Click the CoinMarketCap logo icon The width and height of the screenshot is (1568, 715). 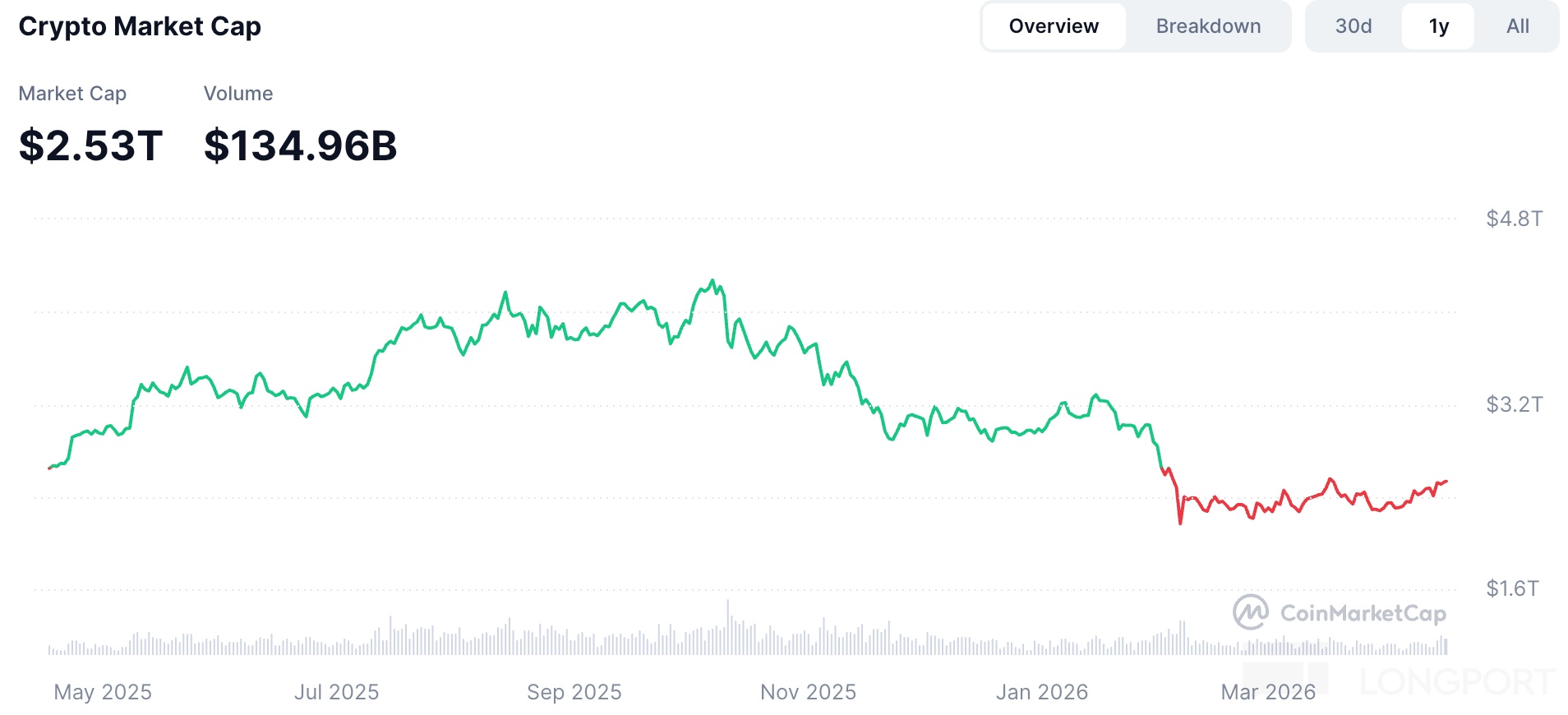click(1251, 612)
